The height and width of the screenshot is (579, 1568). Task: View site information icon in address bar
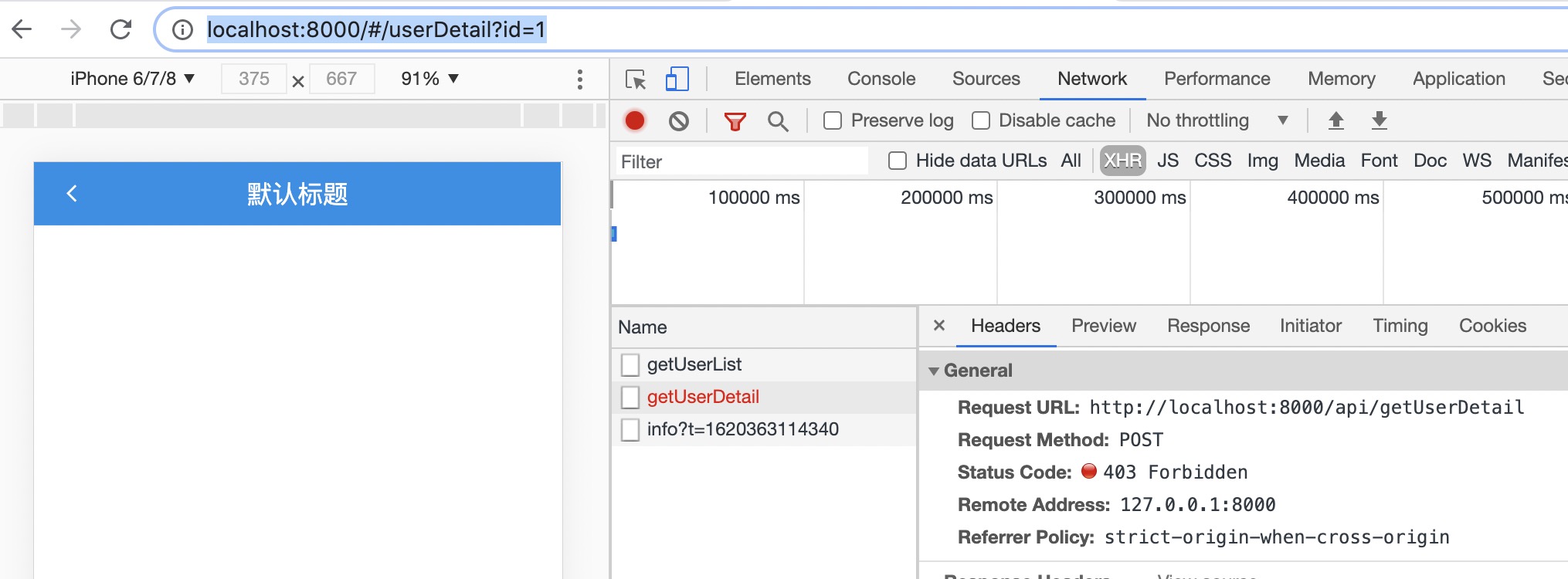click(x=182, y=30)
